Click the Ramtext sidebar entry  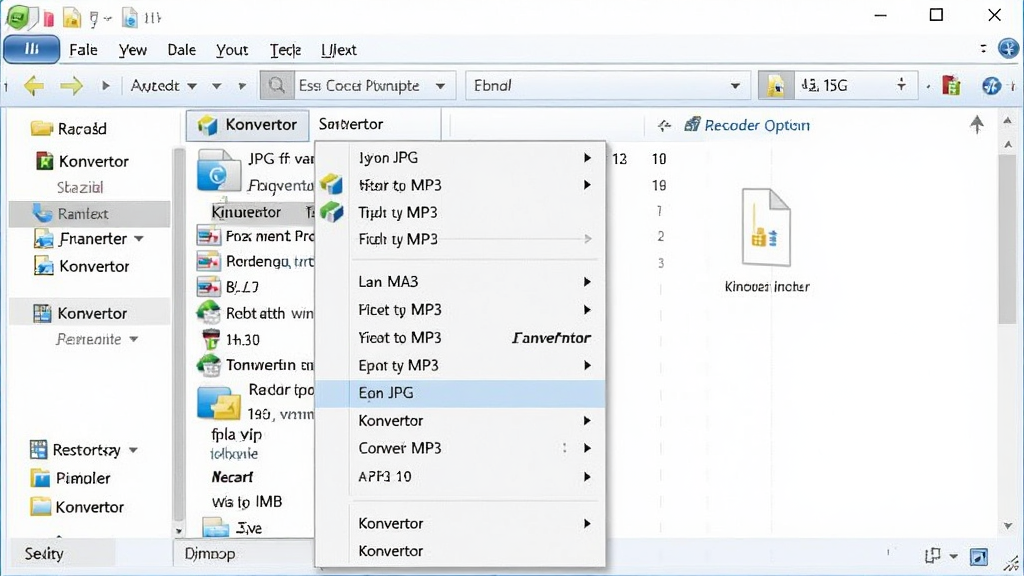tap(89, 214)
